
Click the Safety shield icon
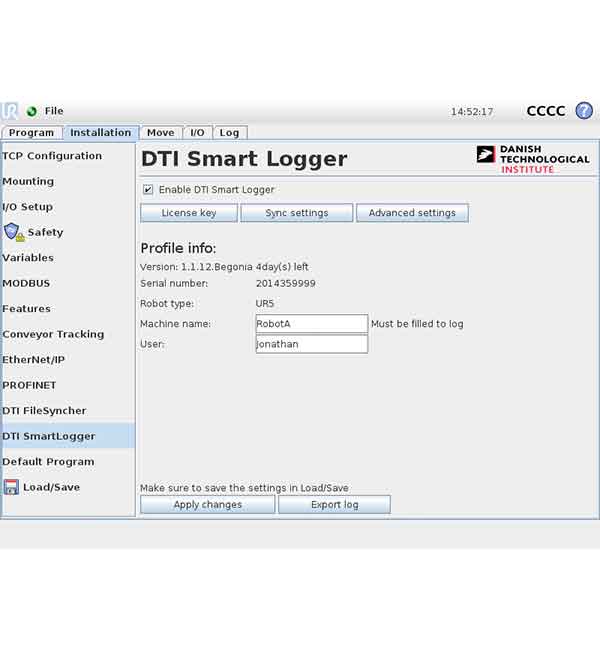(13, 232)
